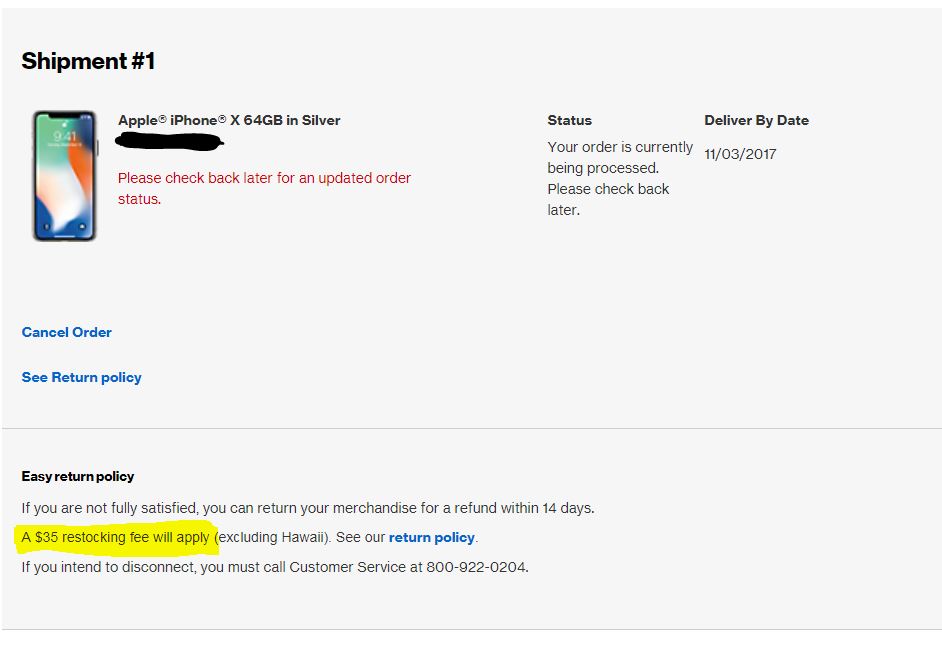Click the Deliver By Date header
This screenshot has height=670, width=942.
(756, 120)
